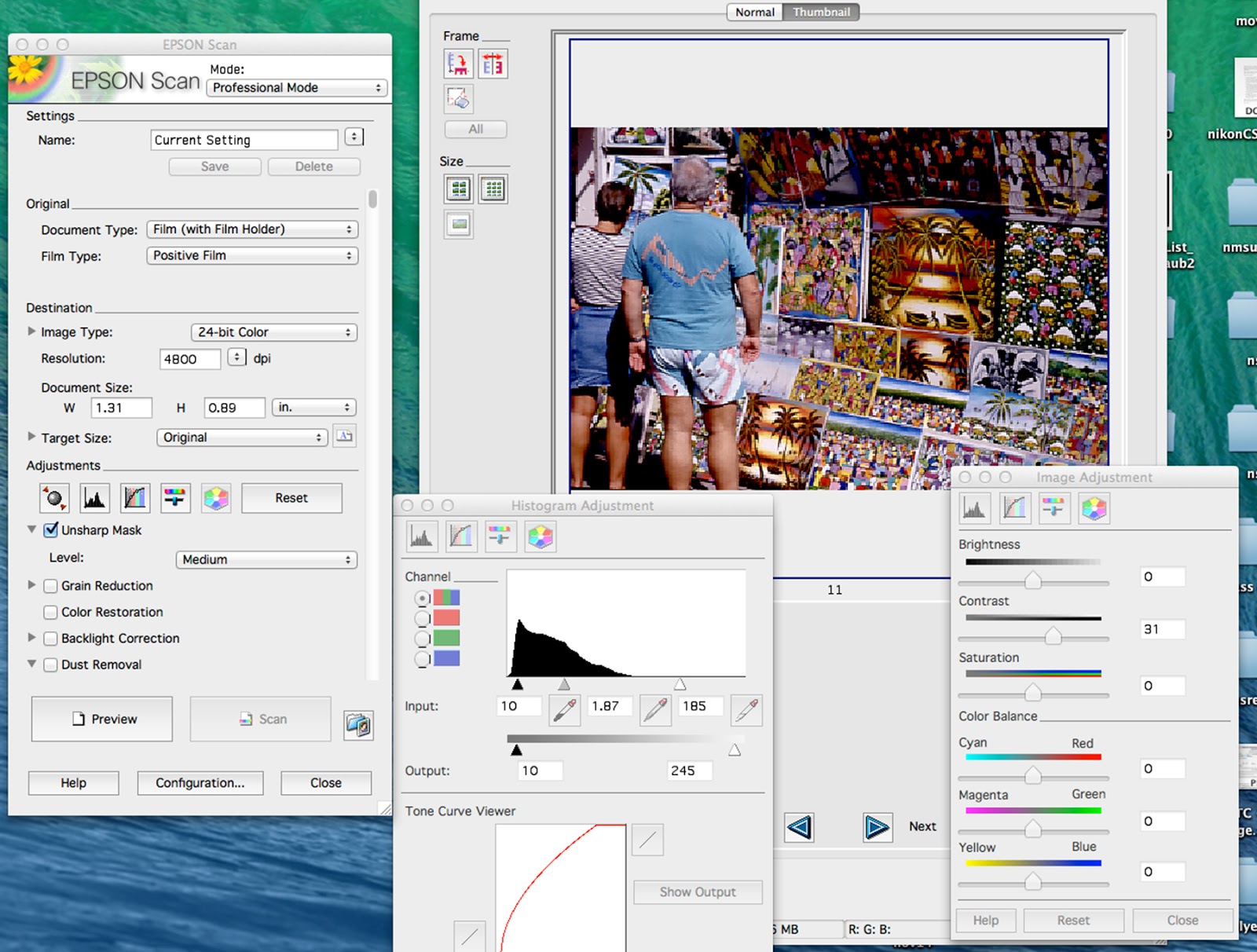This screenshot has width=1257, height=952.
Task: Click the delete marquee icon under Frame
Action: pyautogui.click(x=459, y=99)
